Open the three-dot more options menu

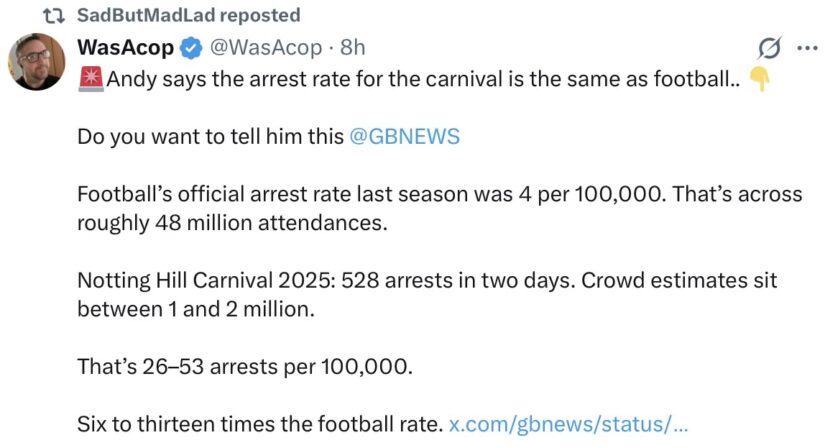click(x=807, y=48)
